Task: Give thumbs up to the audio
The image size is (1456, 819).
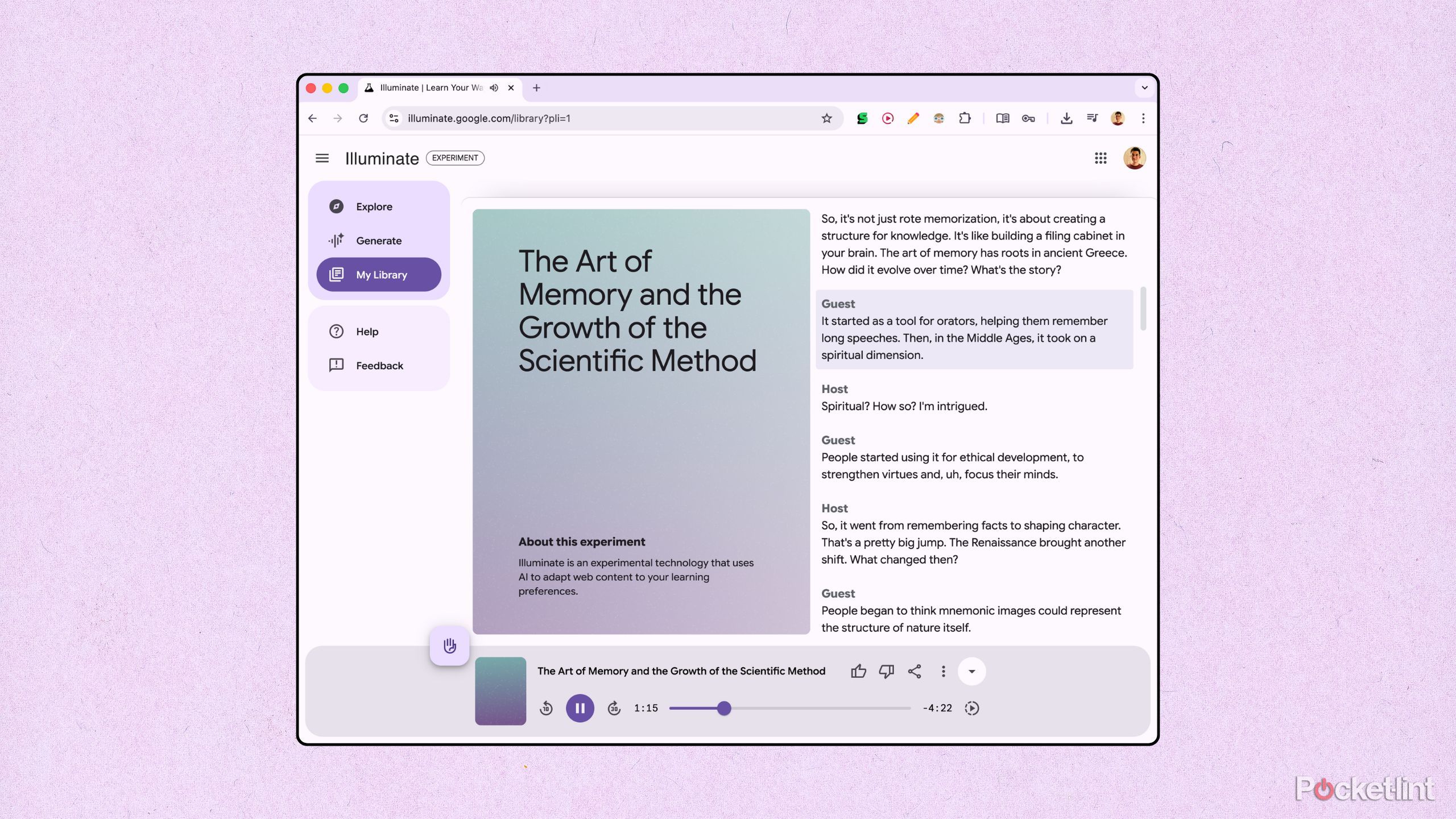Action: [x=858, y=672]
